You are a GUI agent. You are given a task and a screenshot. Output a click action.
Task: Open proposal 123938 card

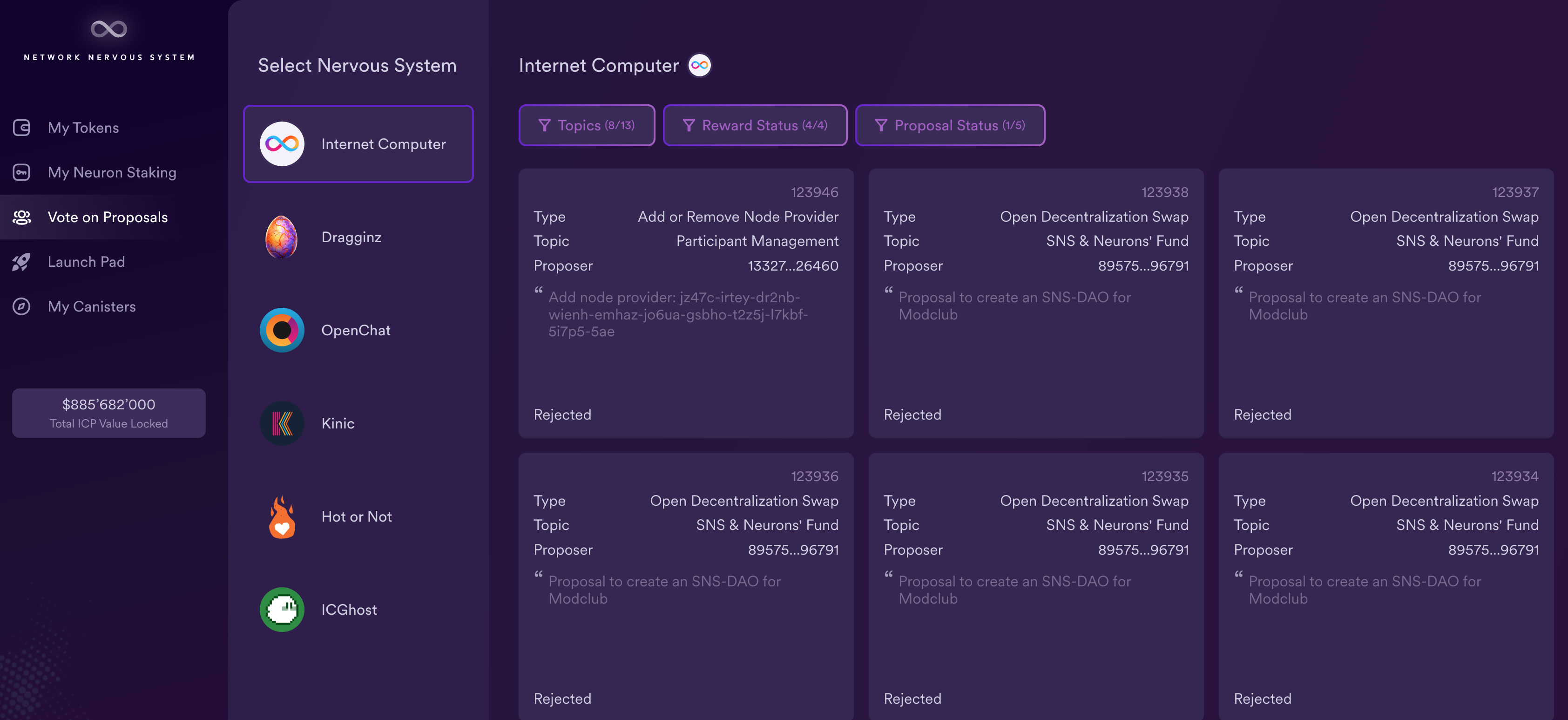(1036, 303)
